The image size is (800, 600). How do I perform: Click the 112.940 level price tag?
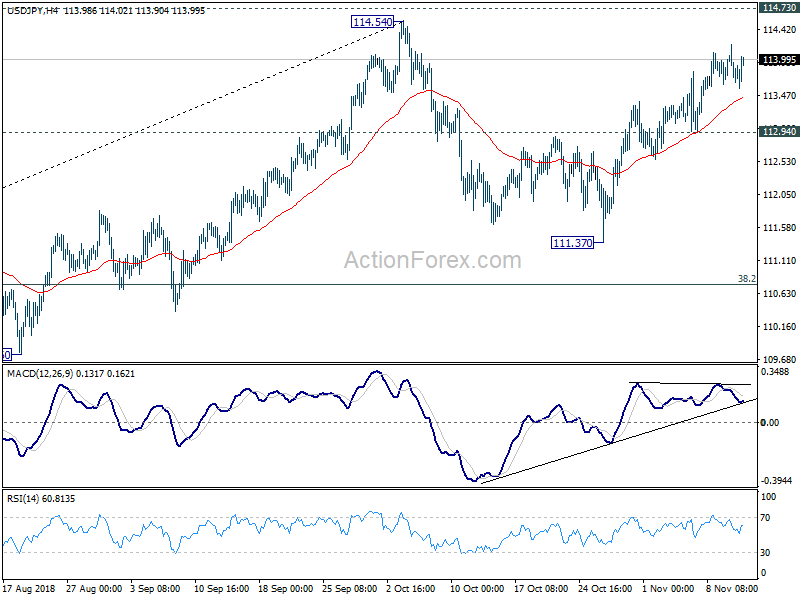(x=779, y=132)
